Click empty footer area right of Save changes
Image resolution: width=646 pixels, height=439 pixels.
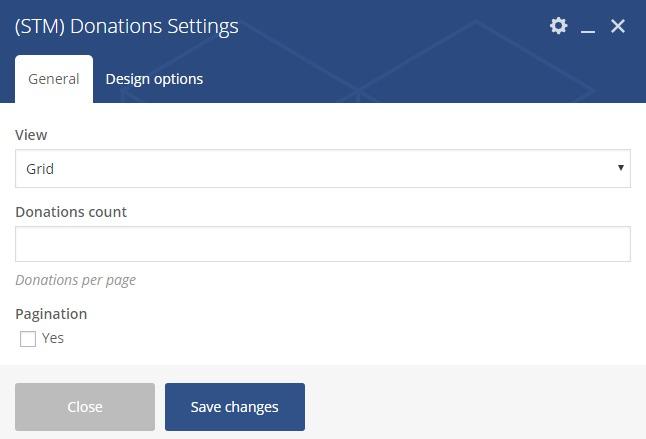(470, 407)
